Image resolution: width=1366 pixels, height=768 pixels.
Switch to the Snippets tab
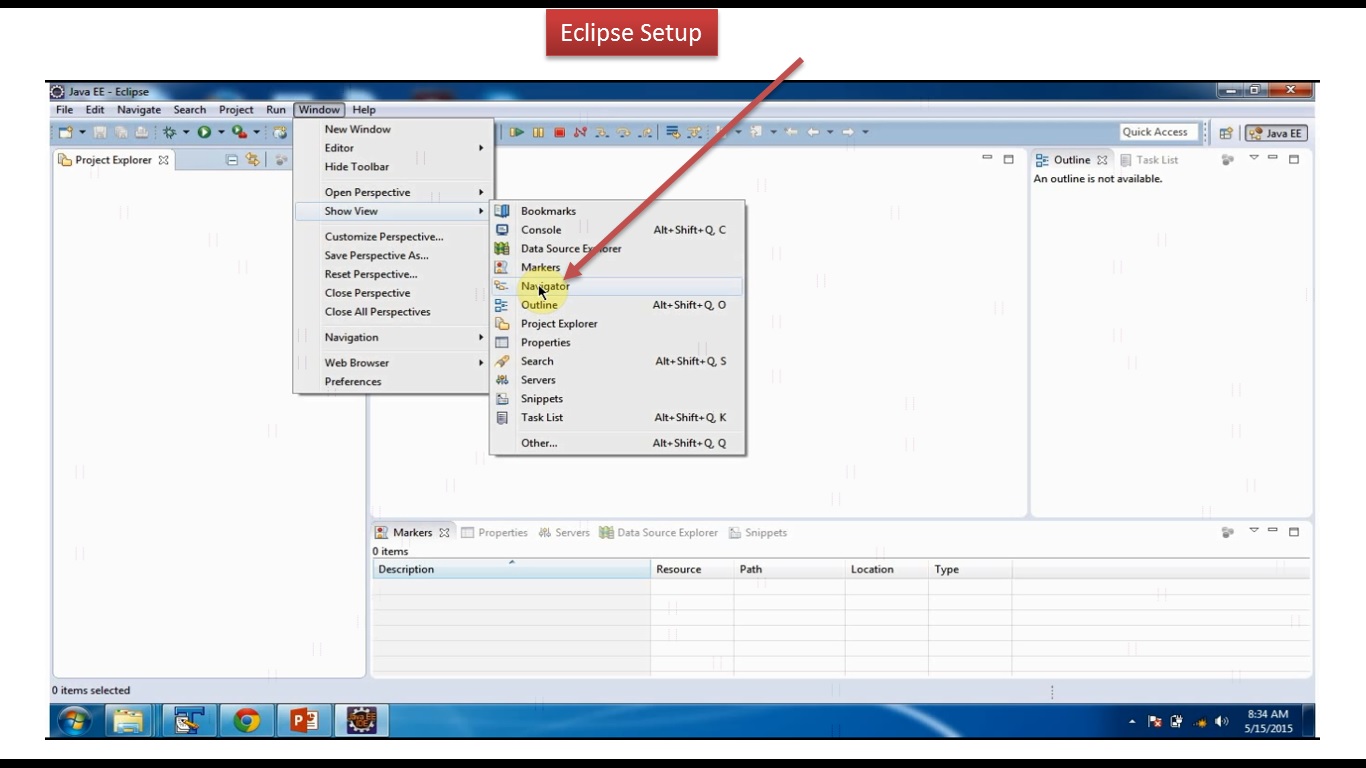click(758, 533)
